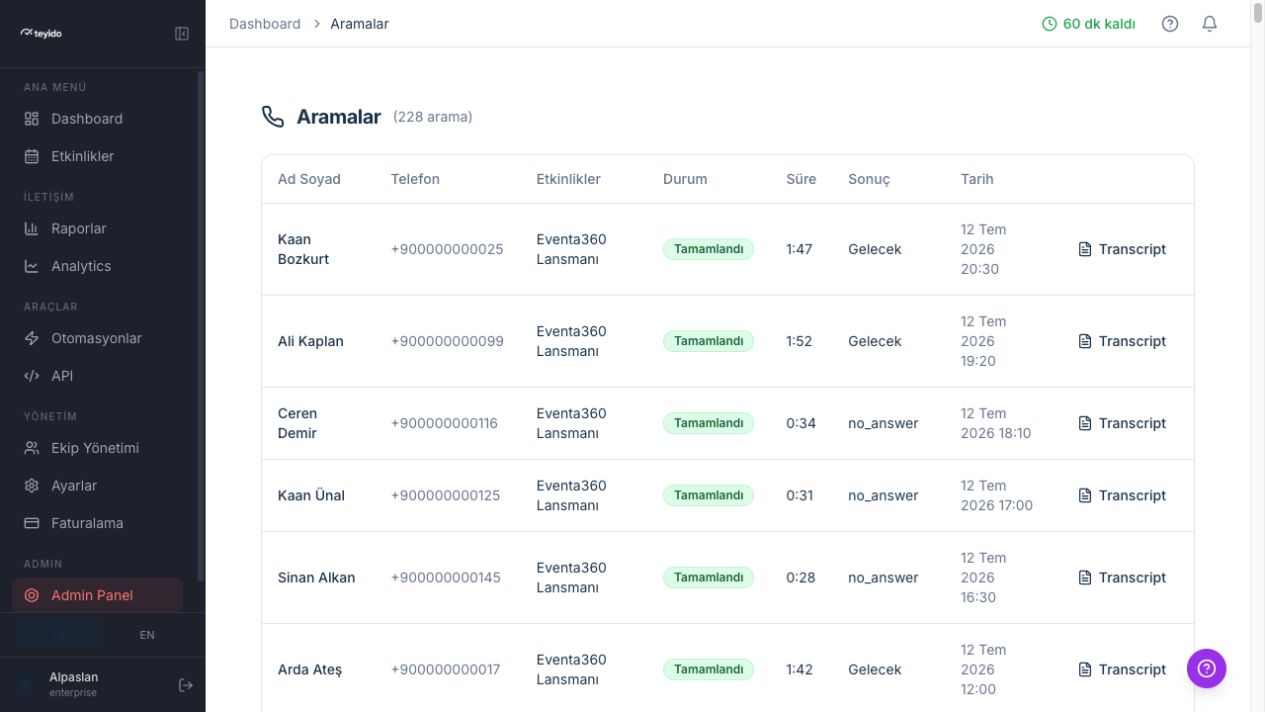This screenshot has height=712, width=1265.
Task: Switch language to EN
Action: click(147, 635)
